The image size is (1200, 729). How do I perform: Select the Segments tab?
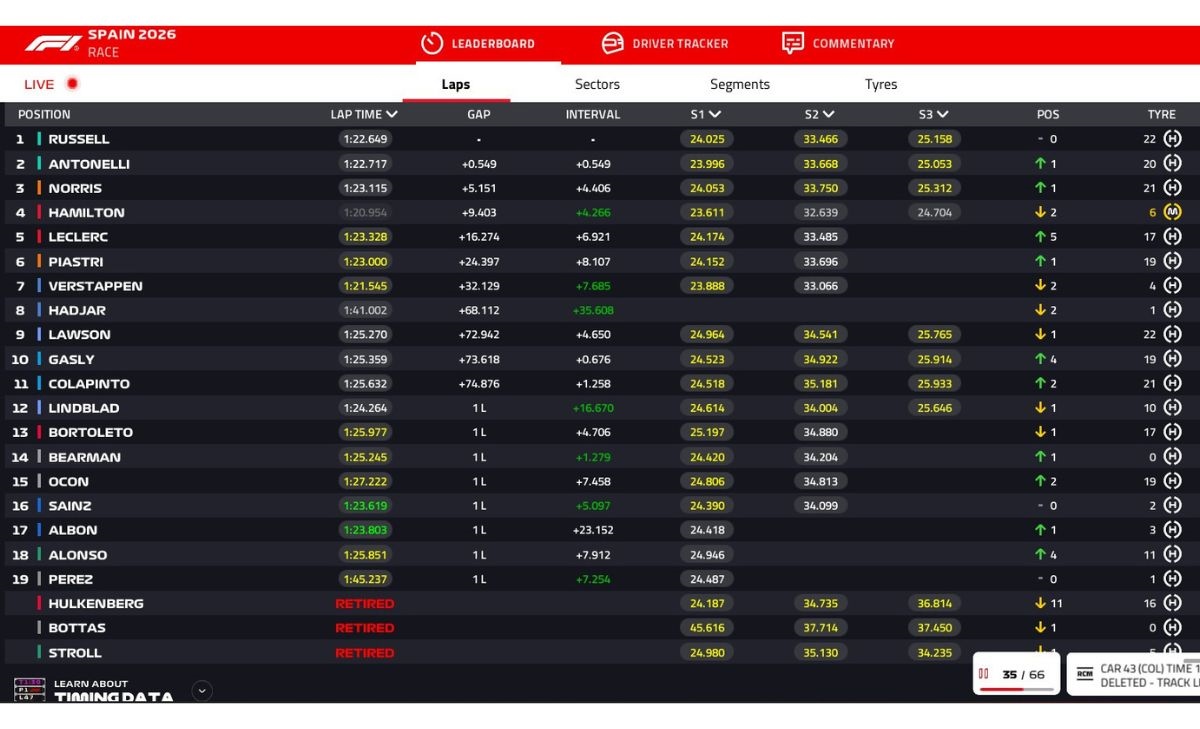(x=740, y=84)
